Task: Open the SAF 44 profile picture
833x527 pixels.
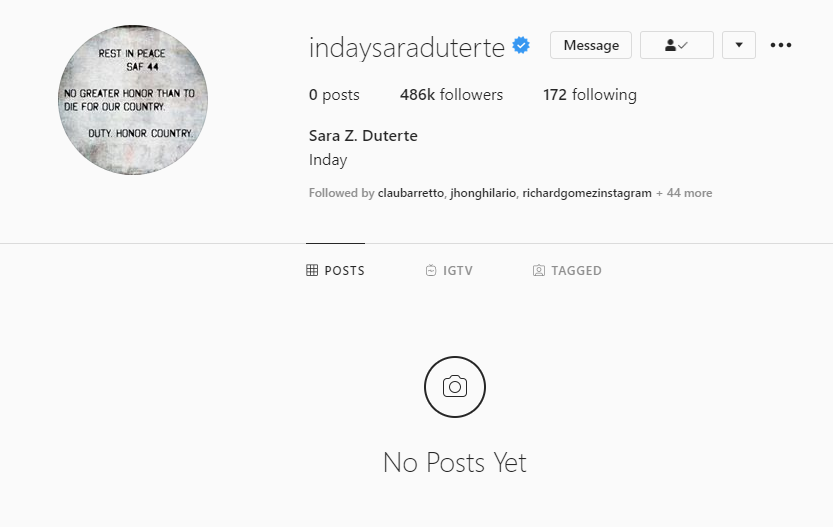Action: tap(133, 100)
